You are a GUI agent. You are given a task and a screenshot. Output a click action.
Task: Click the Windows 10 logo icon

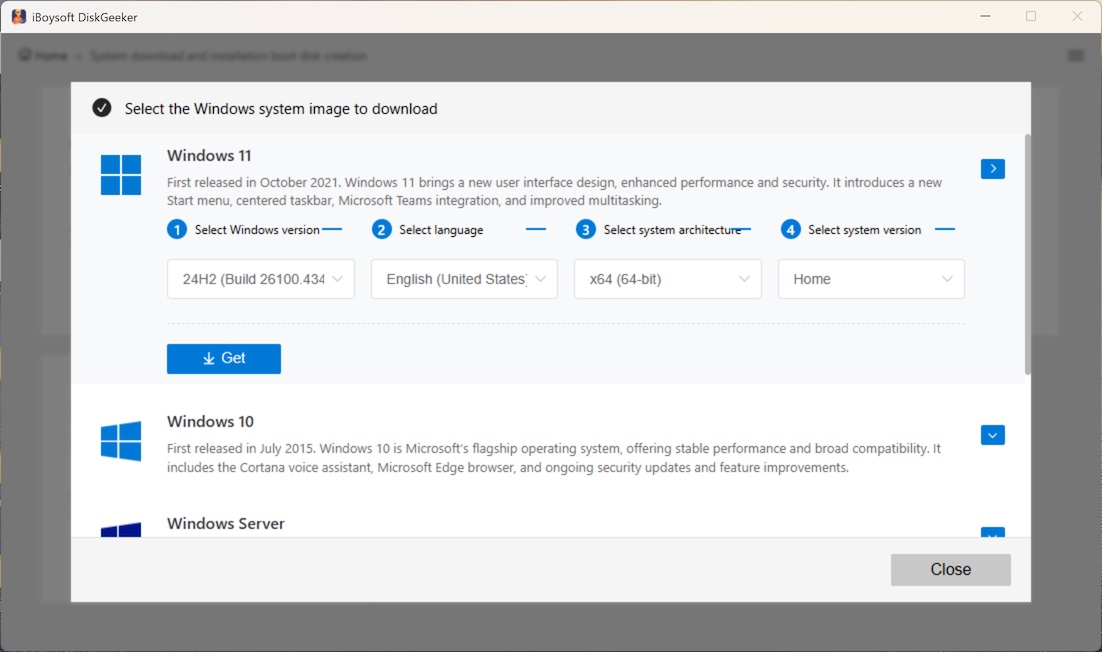point(121,441)
